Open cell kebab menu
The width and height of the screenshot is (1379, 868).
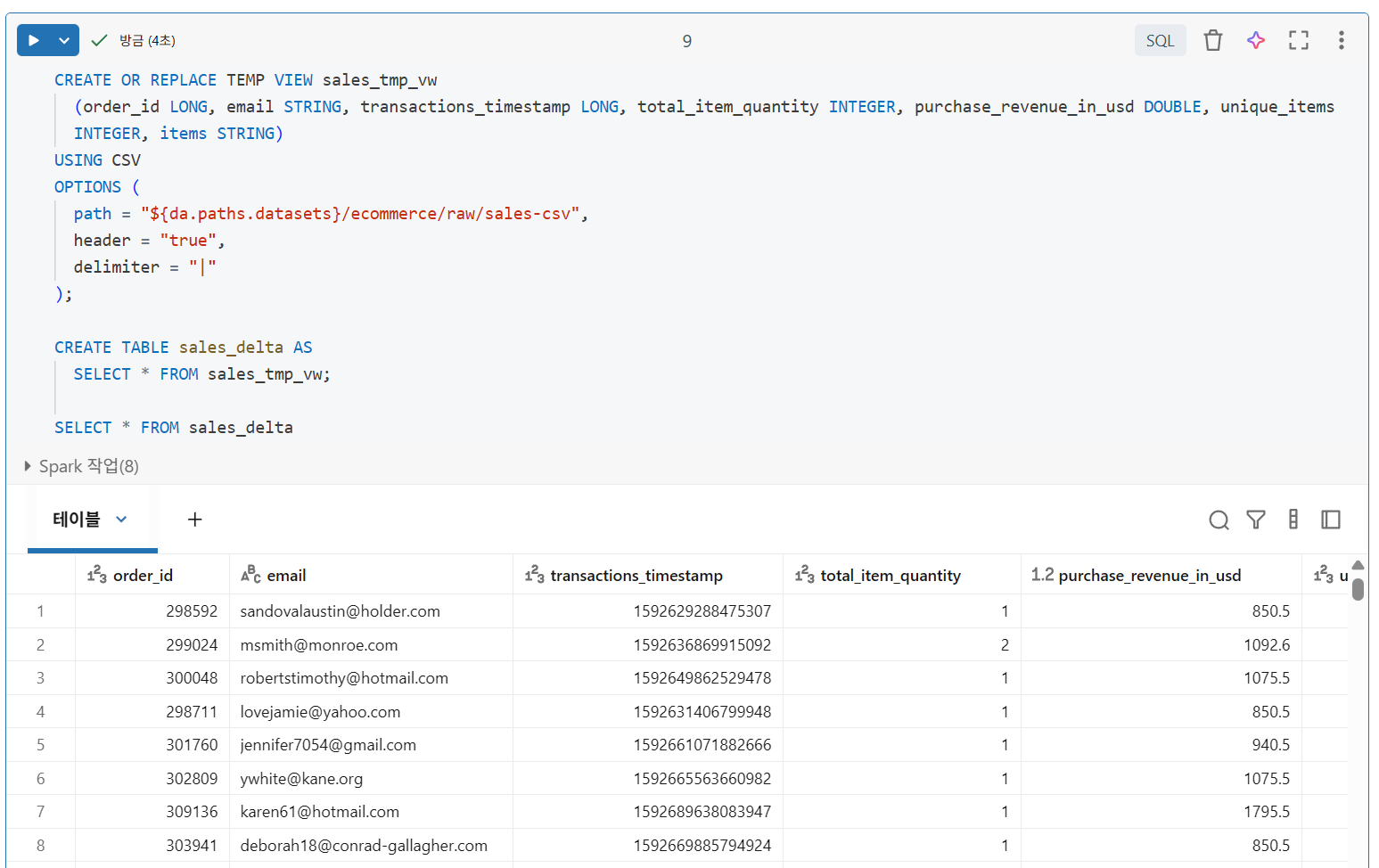pos(1341,40)
